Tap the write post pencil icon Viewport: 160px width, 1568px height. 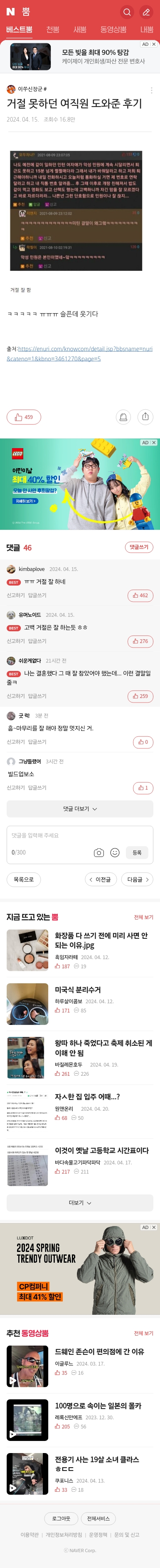[x=146, y=12]
